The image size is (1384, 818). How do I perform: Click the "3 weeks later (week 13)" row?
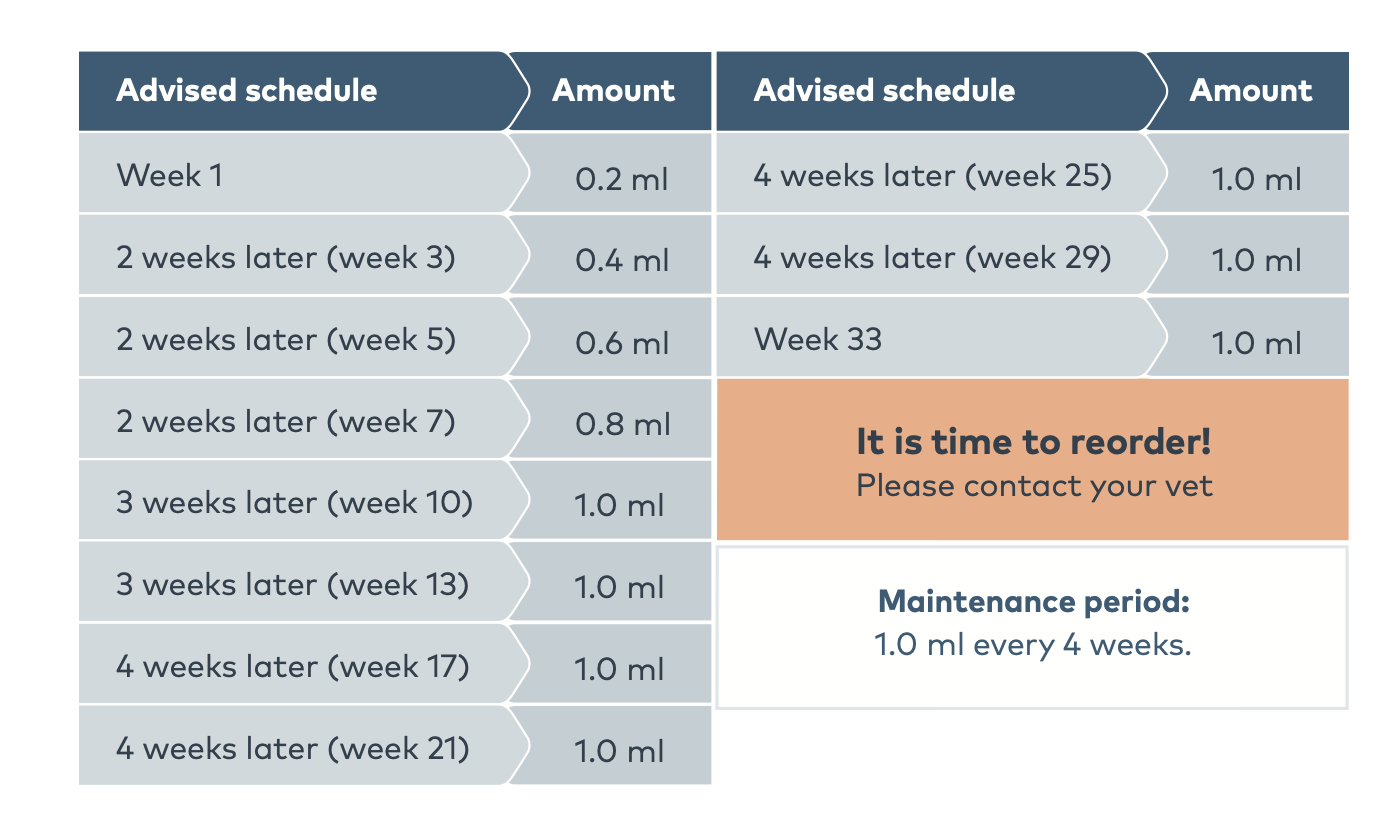point(292,584)
